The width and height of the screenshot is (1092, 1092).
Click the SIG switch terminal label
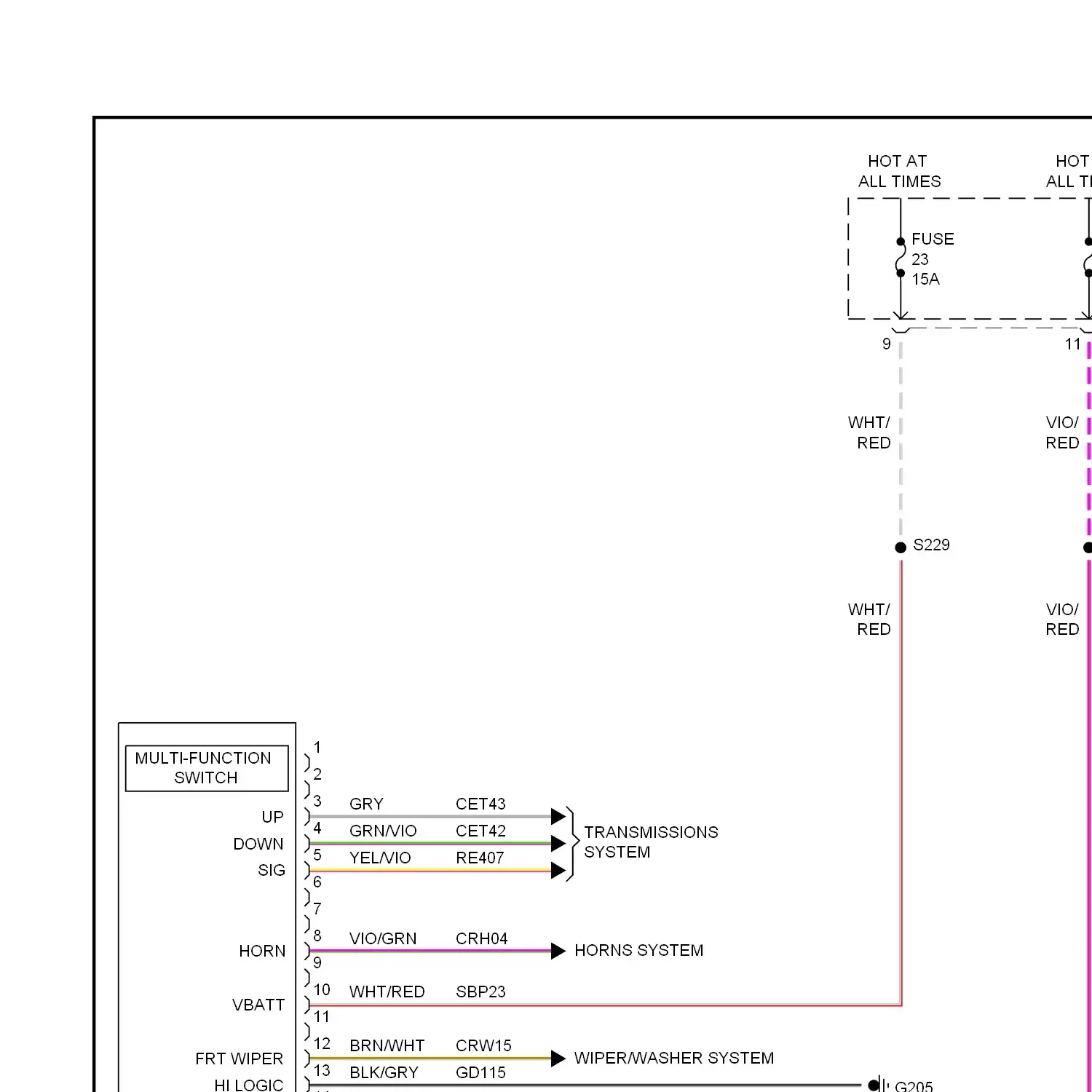[x=272, y=870]
